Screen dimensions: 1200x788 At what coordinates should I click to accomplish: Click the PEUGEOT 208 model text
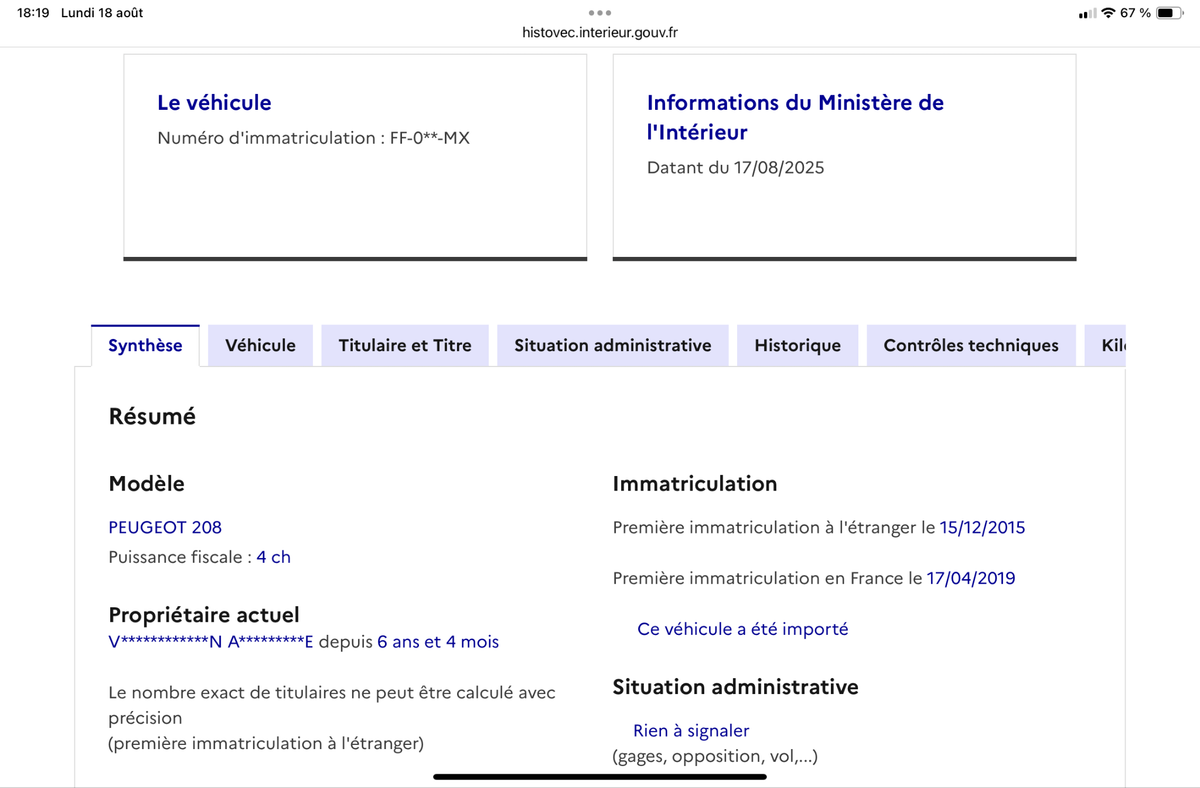165,527
